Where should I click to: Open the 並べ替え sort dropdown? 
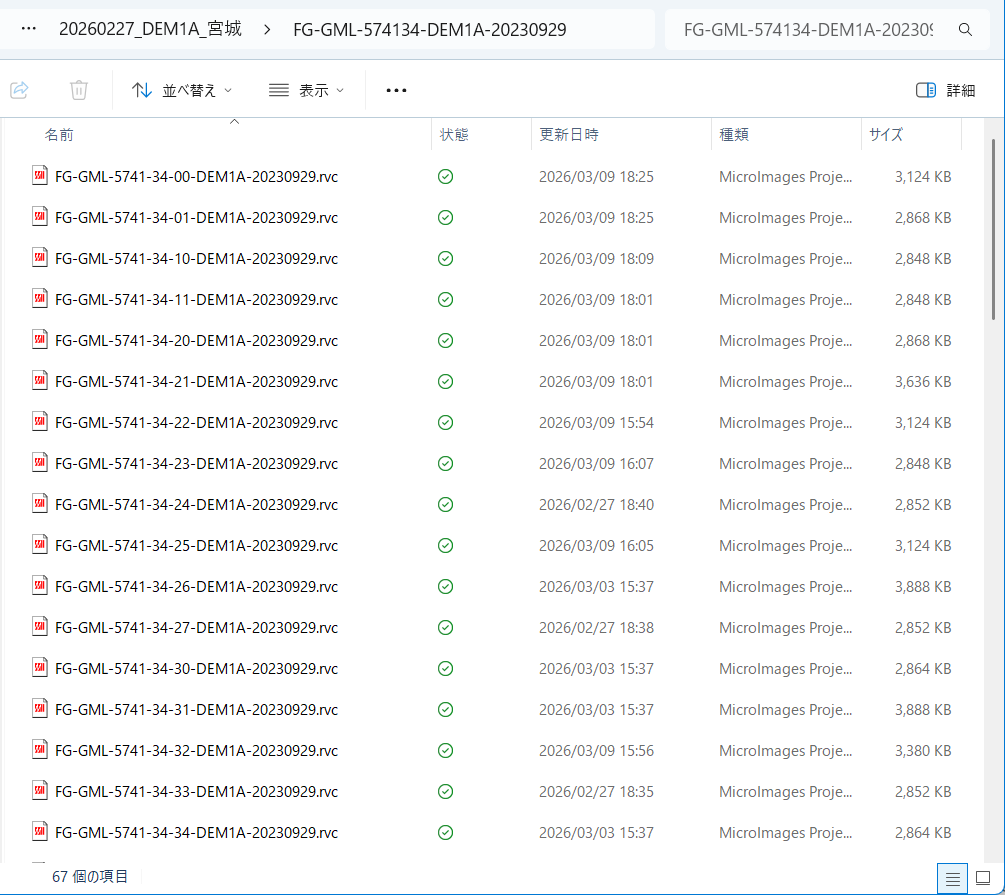pos(182,90)
